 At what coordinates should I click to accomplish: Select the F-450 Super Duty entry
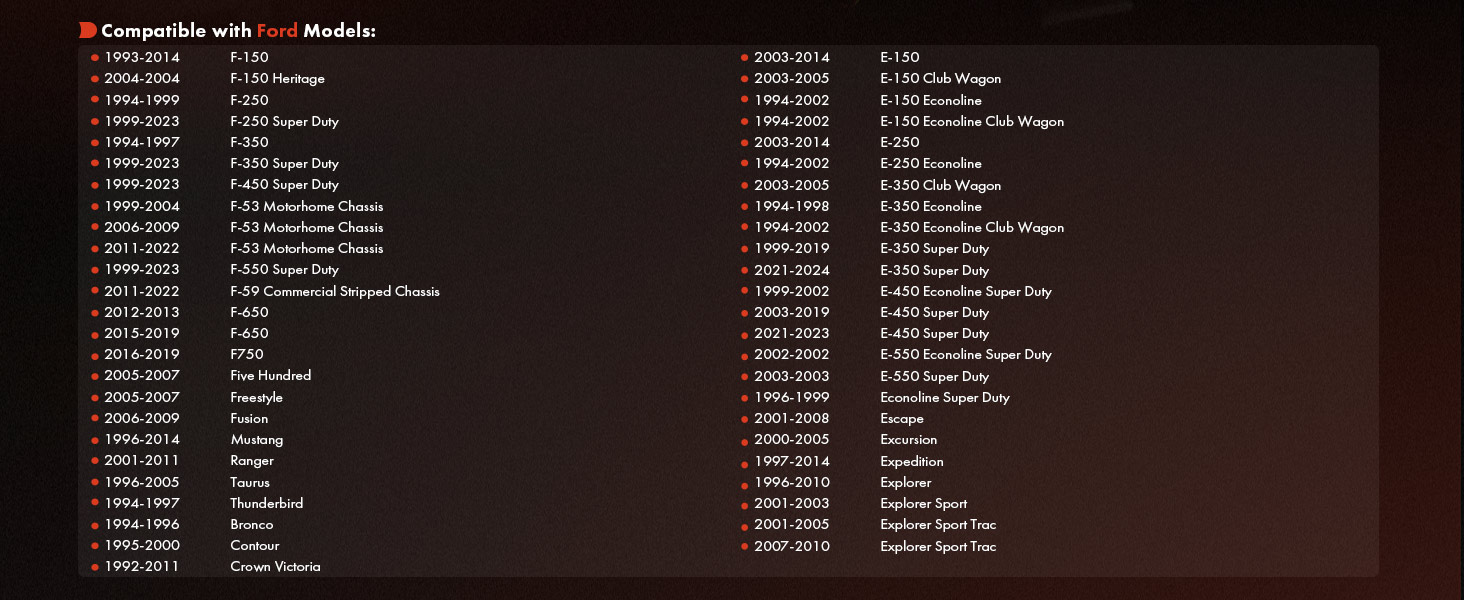pos(284,184)
